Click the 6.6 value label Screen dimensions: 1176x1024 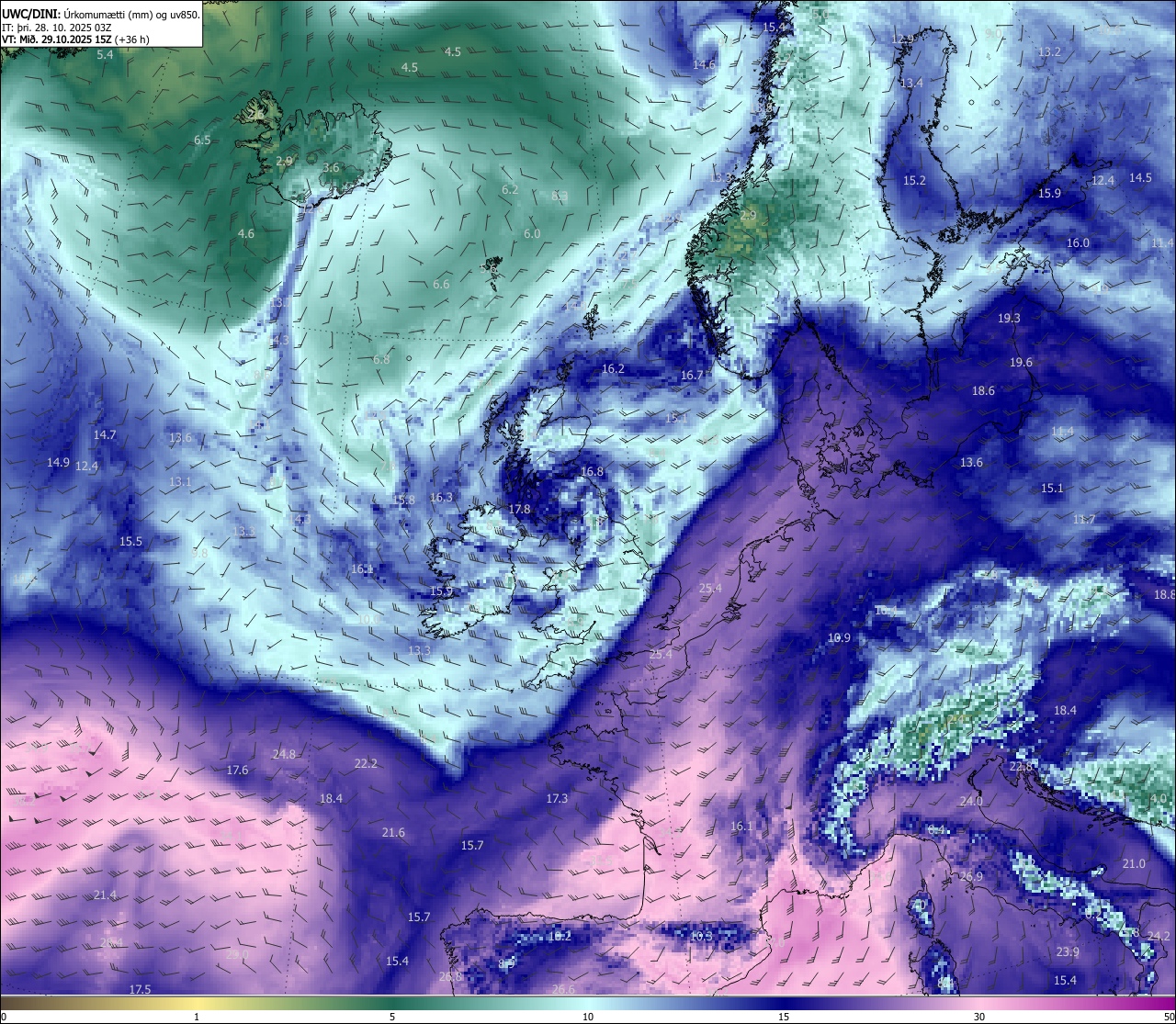[441, 284]
